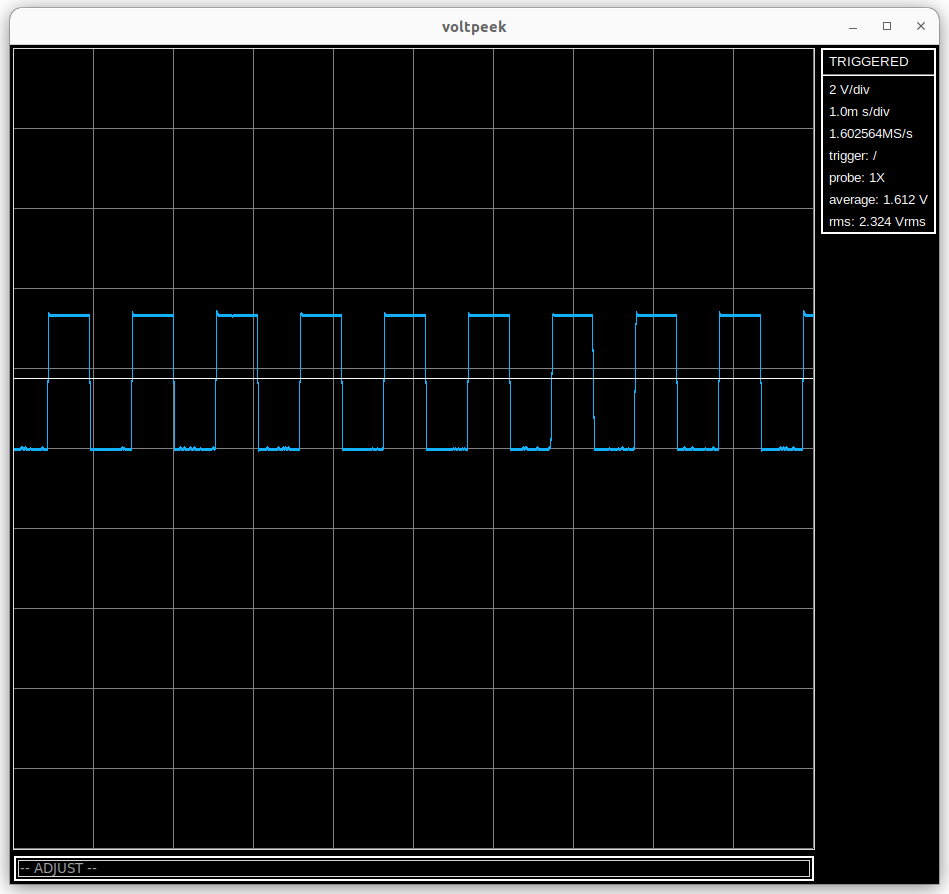Select the TRIGGERED status indicator
The image size is (949, 894).
868,62
